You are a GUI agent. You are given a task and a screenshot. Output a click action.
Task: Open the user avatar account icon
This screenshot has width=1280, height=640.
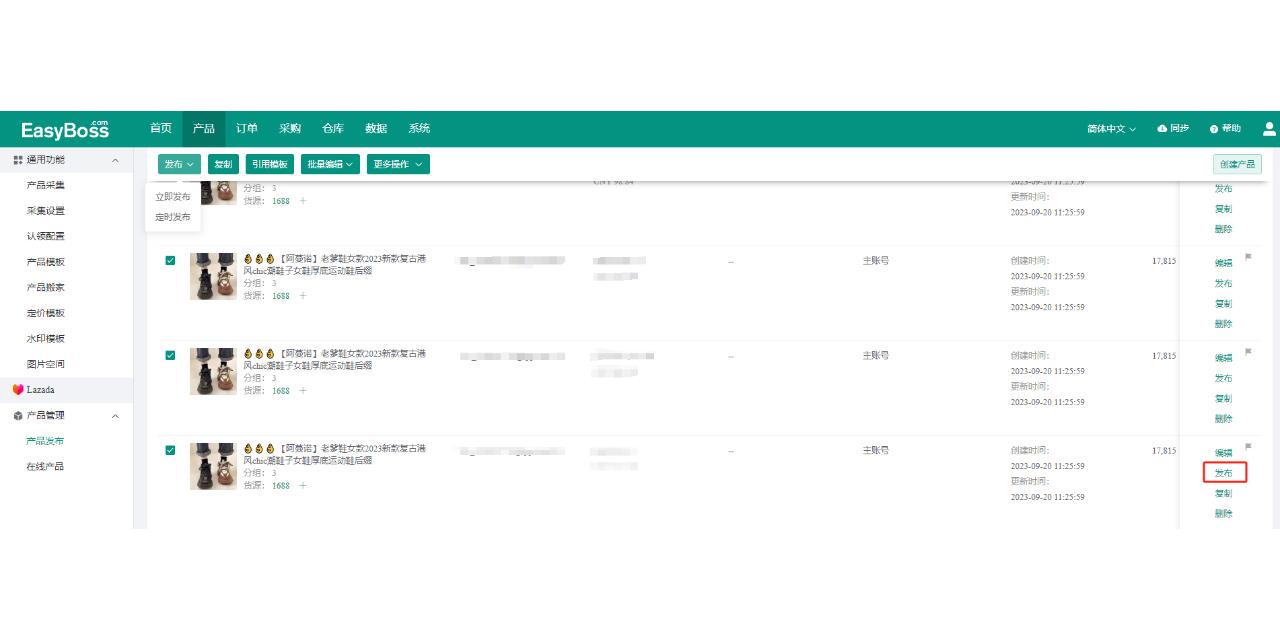(x=1270, y=129)
